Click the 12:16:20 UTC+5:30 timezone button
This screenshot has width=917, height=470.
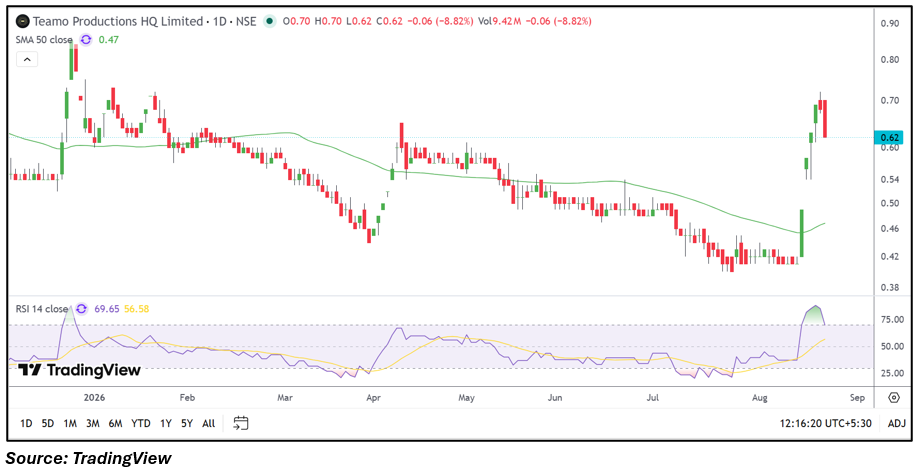point(825,423)
